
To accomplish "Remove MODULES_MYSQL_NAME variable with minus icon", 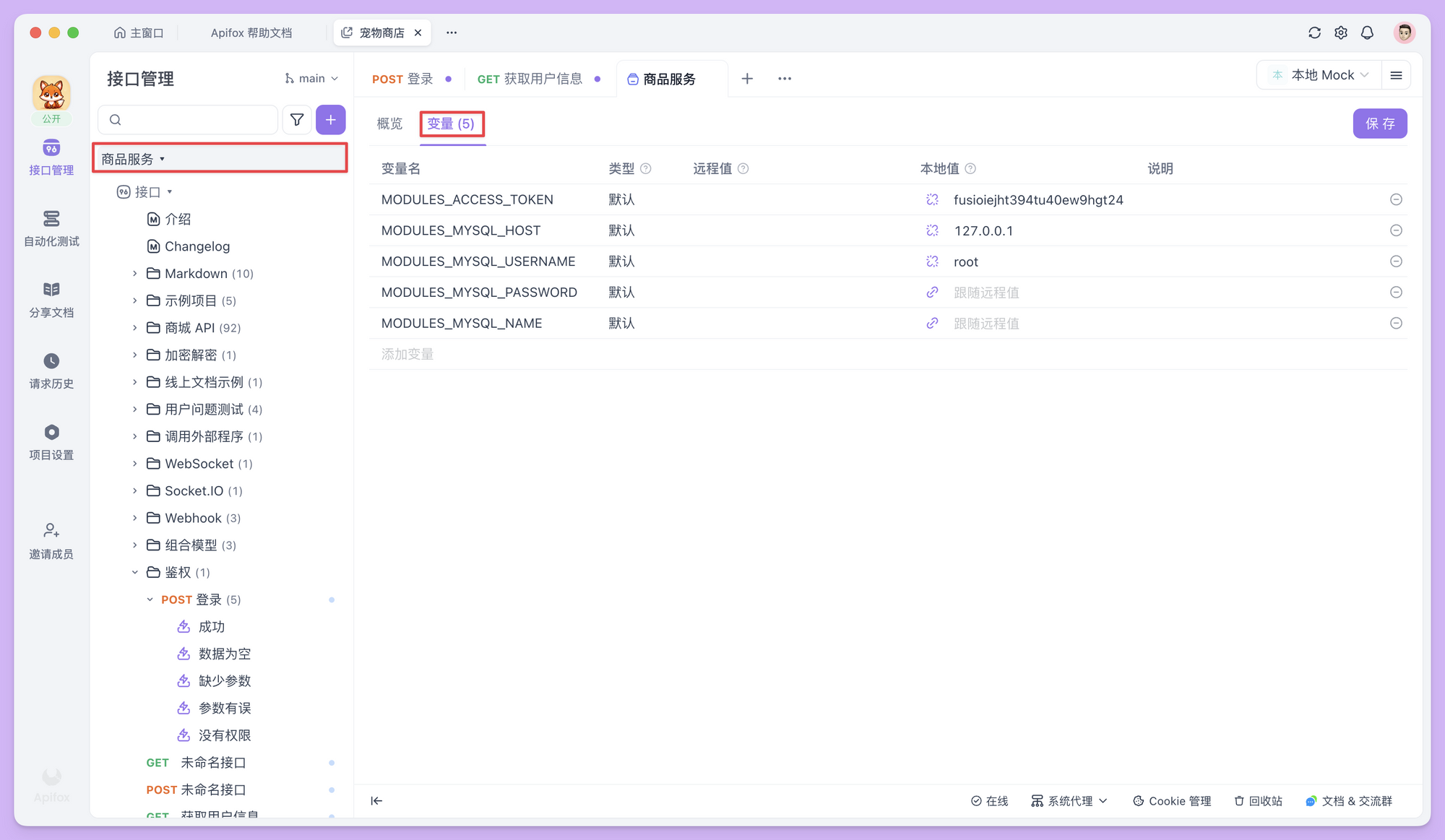I will 1396,324.
